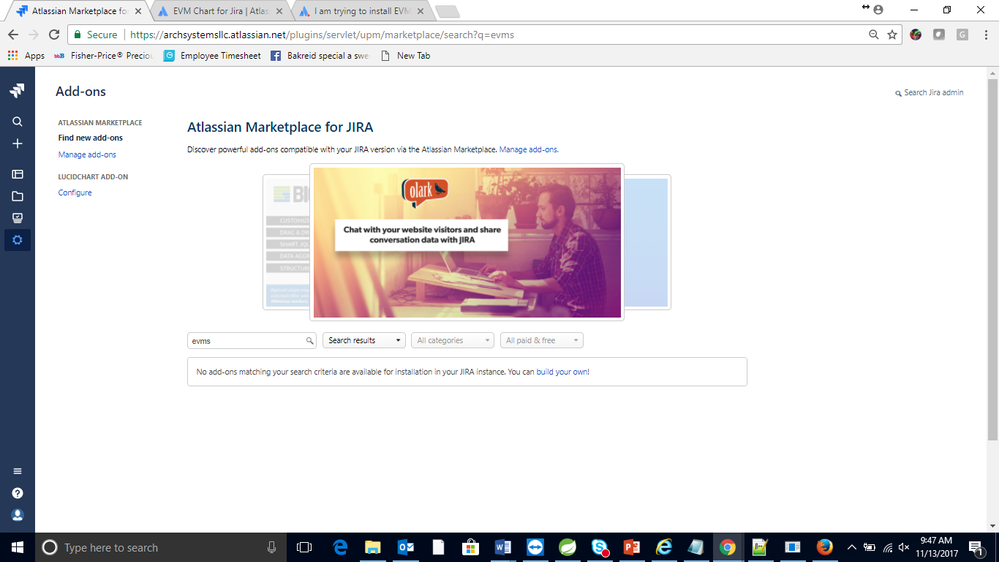Image resolution: width=999 pixels, height=562 pixels.
Task: Click the Jira logo in the sidebar
Action: tap(17, 90)
